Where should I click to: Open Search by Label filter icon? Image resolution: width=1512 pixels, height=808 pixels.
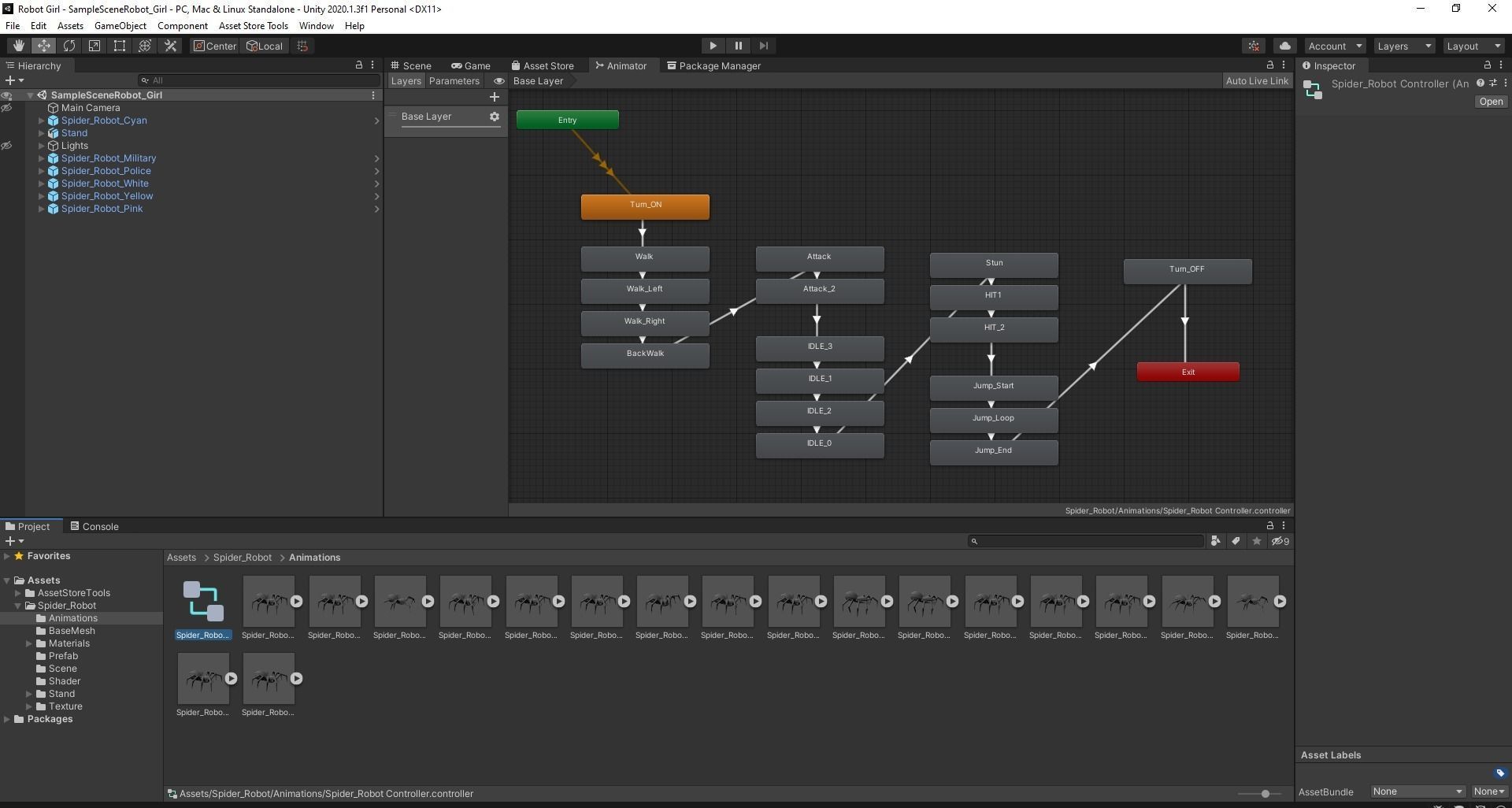pos(1236,541)
